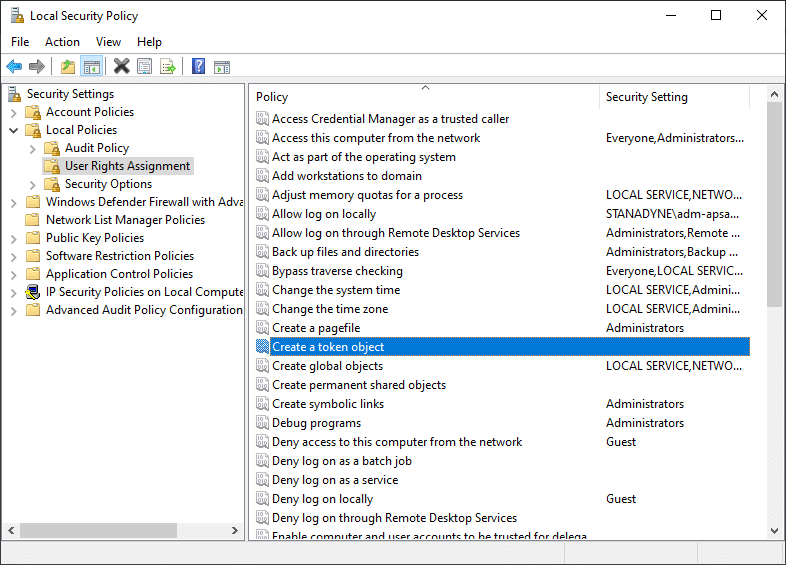Open the Action menu
Screen dimensions: 786x565
coord(62,42)
